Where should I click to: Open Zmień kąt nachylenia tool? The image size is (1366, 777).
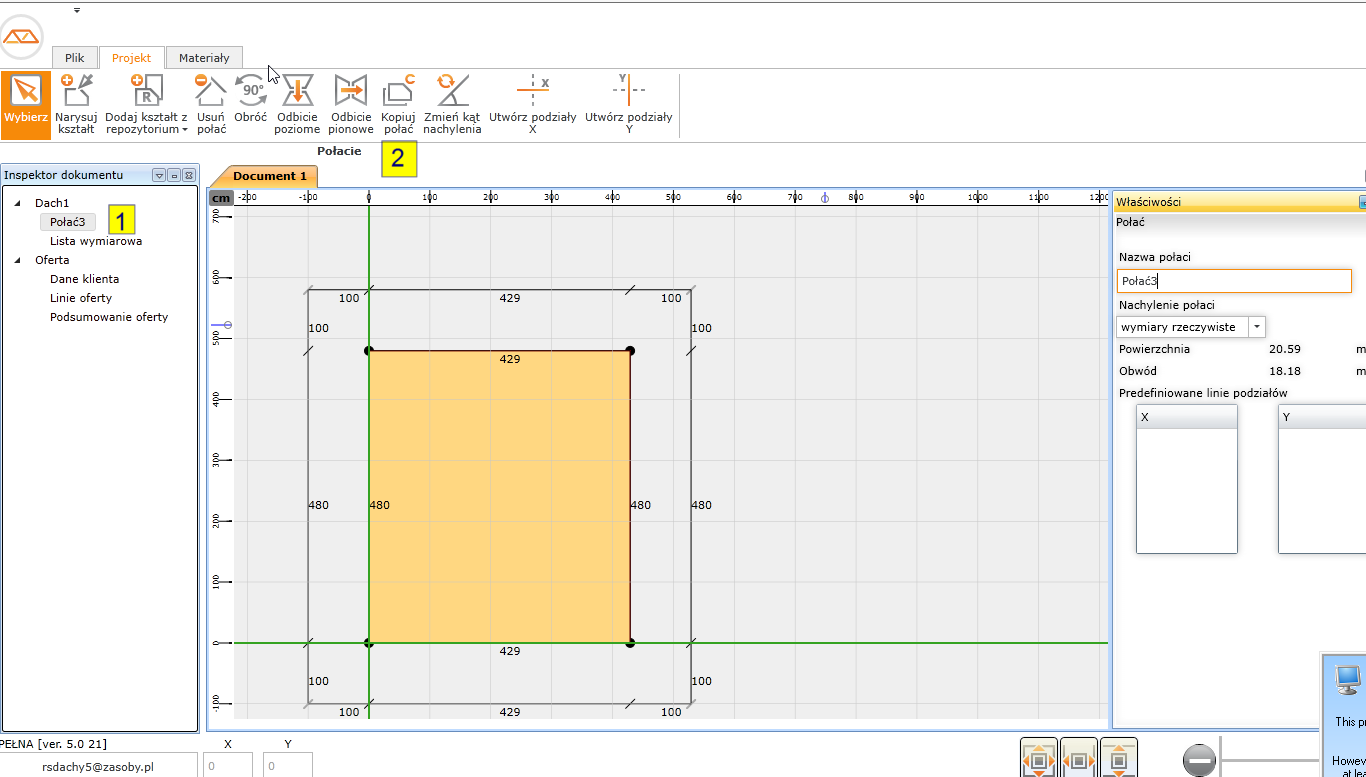[452, 104]
